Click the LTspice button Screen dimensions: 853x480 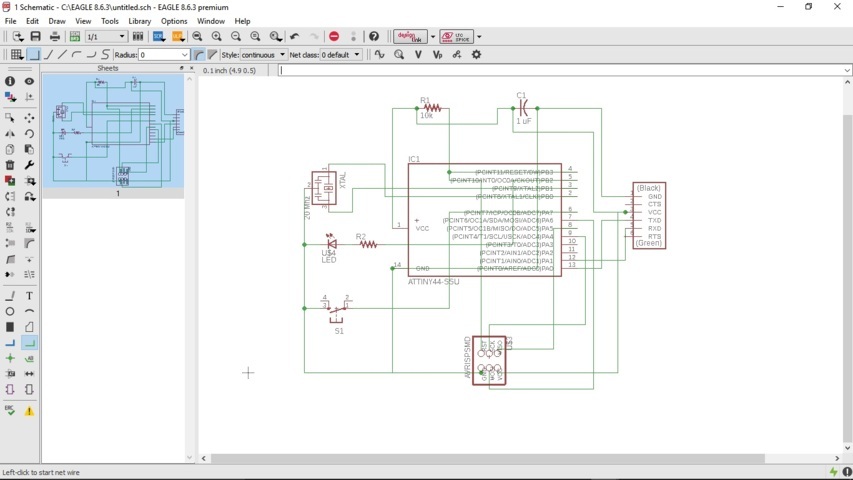tap(456, 36)
